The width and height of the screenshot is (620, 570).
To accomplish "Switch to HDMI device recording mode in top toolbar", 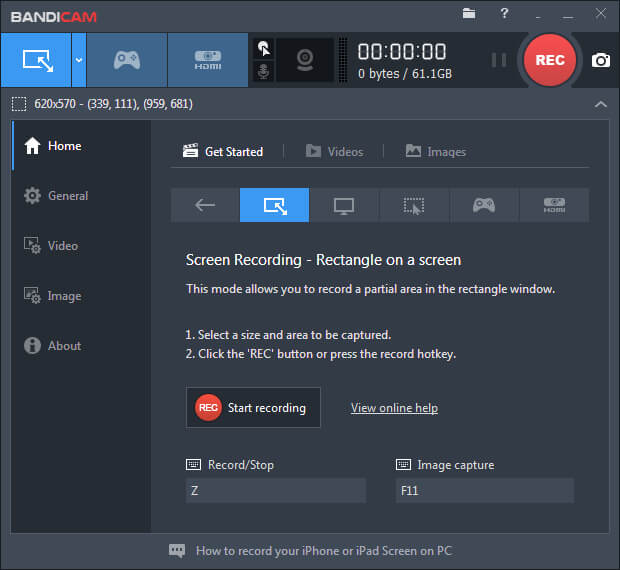I will [x=208, y=60].
